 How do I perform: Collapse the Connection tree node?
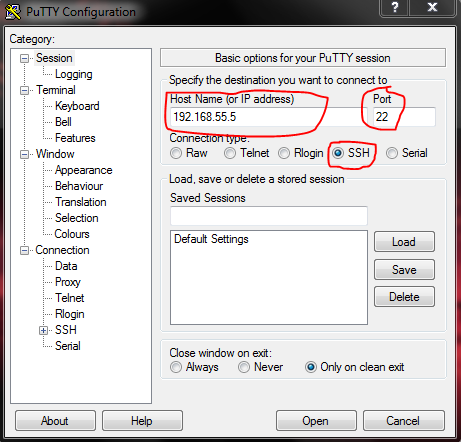coord(24,250)
